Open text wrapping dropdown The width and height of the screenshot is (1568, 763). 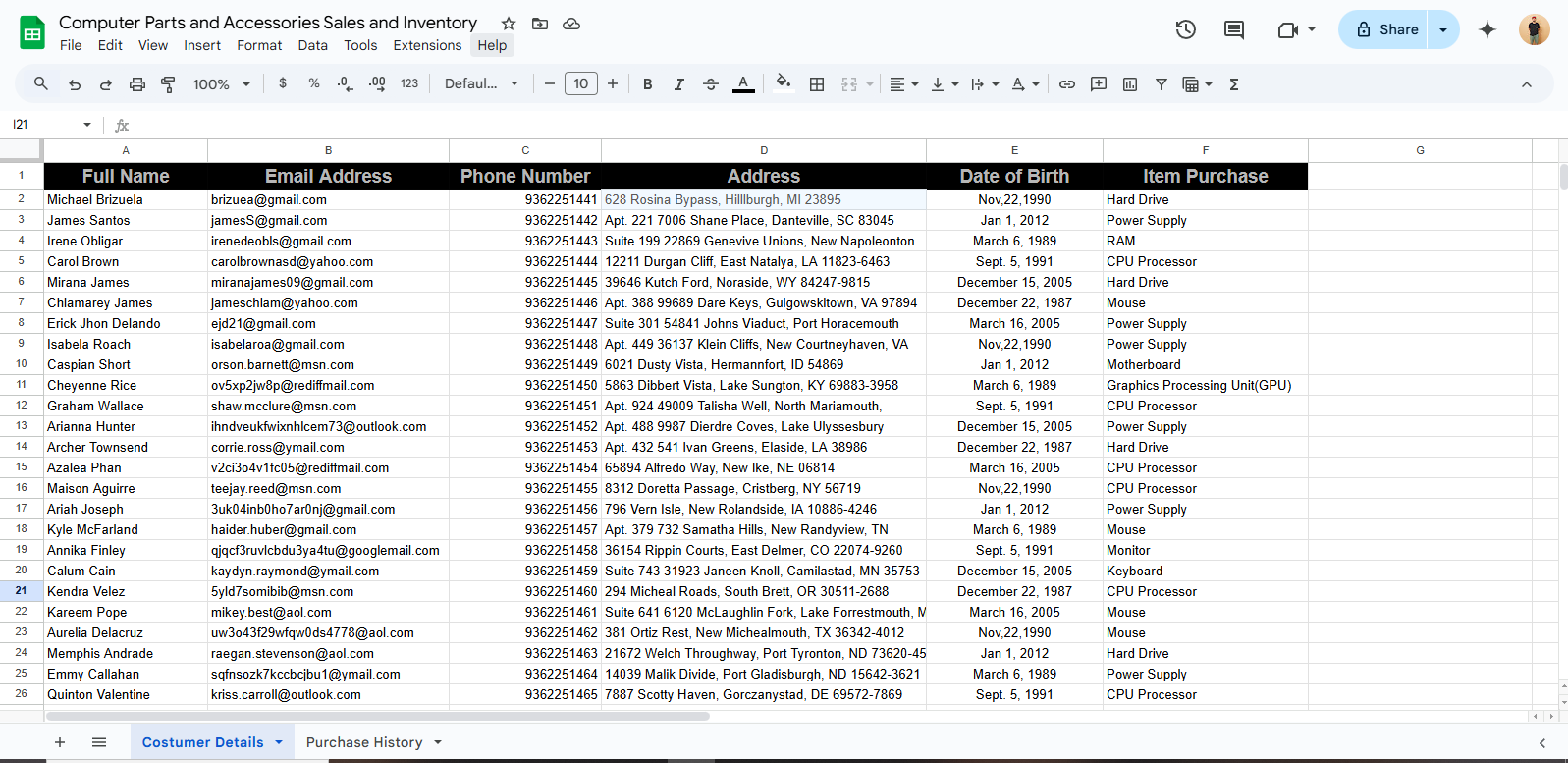coord(984,84)
